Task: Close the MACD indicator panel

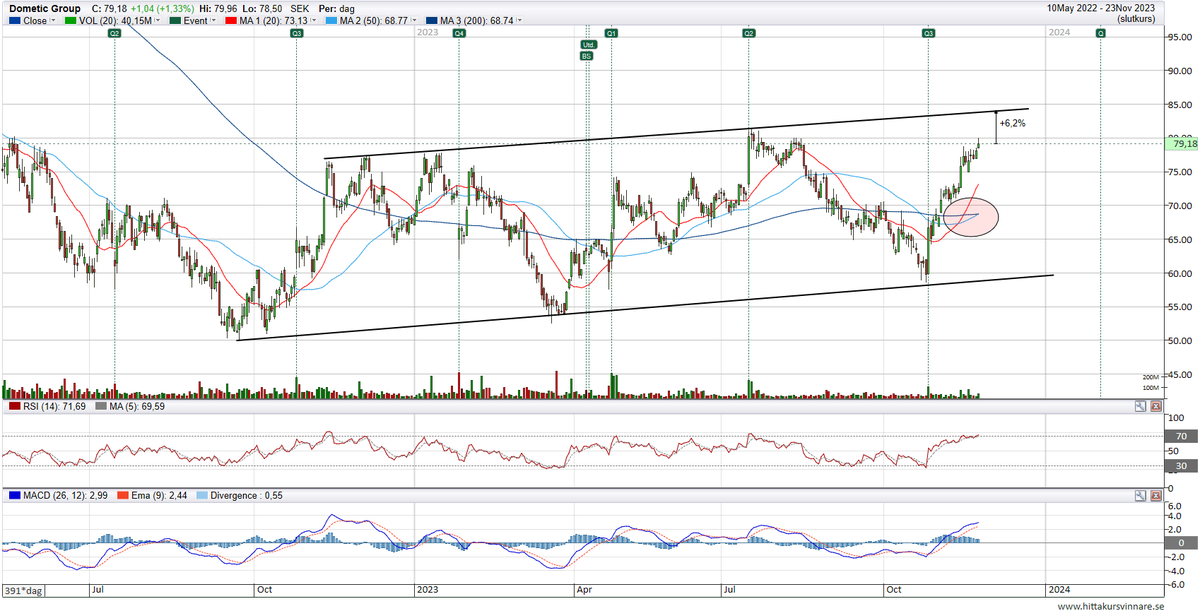Action: click(x=1156, y=496)
